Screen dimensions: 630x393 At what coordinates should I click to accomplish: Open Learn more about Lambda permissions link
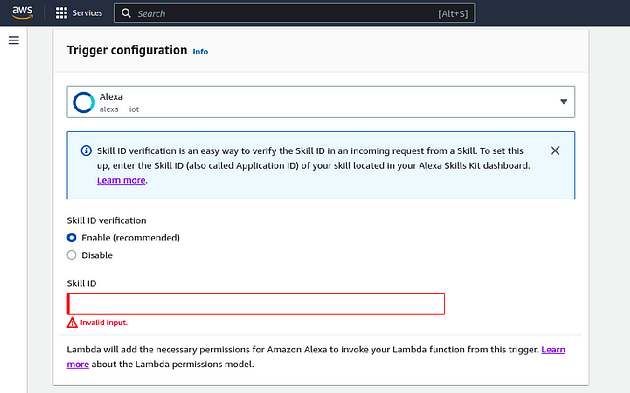553,350
